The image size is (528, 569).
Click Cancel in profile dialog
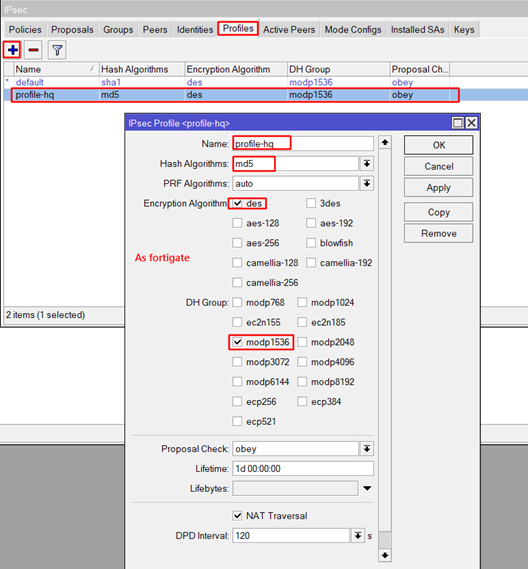[x=438, y=167]
